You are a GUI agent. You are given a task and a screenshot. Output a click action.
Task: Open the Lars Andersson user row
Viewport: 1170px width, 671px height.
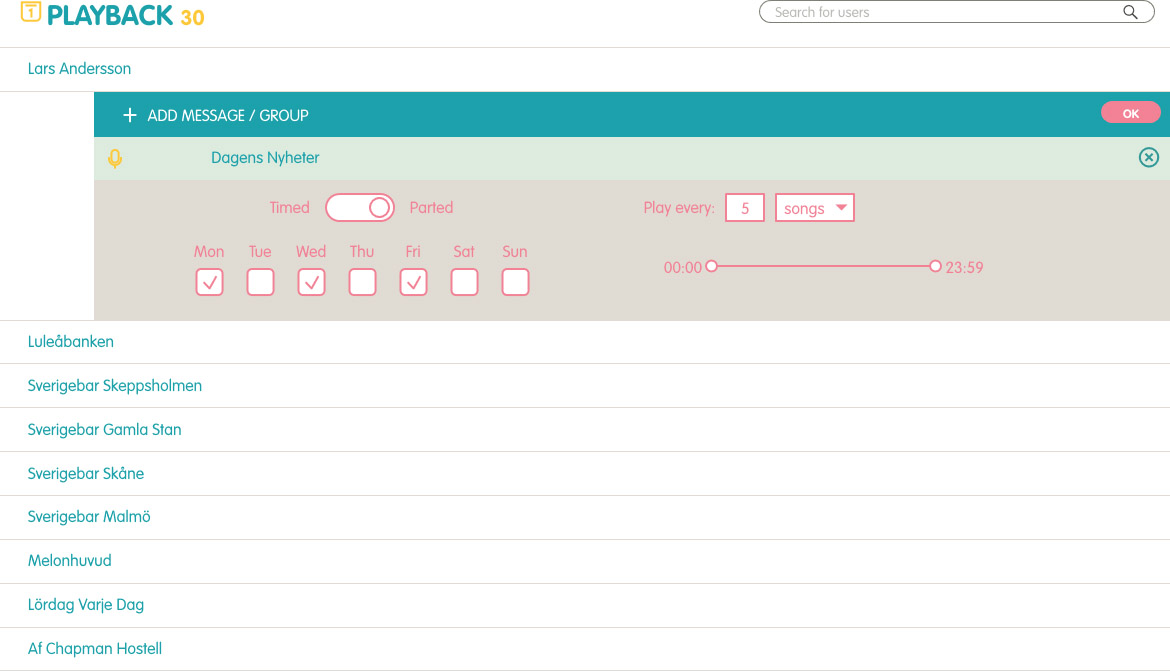click(585, 69)
